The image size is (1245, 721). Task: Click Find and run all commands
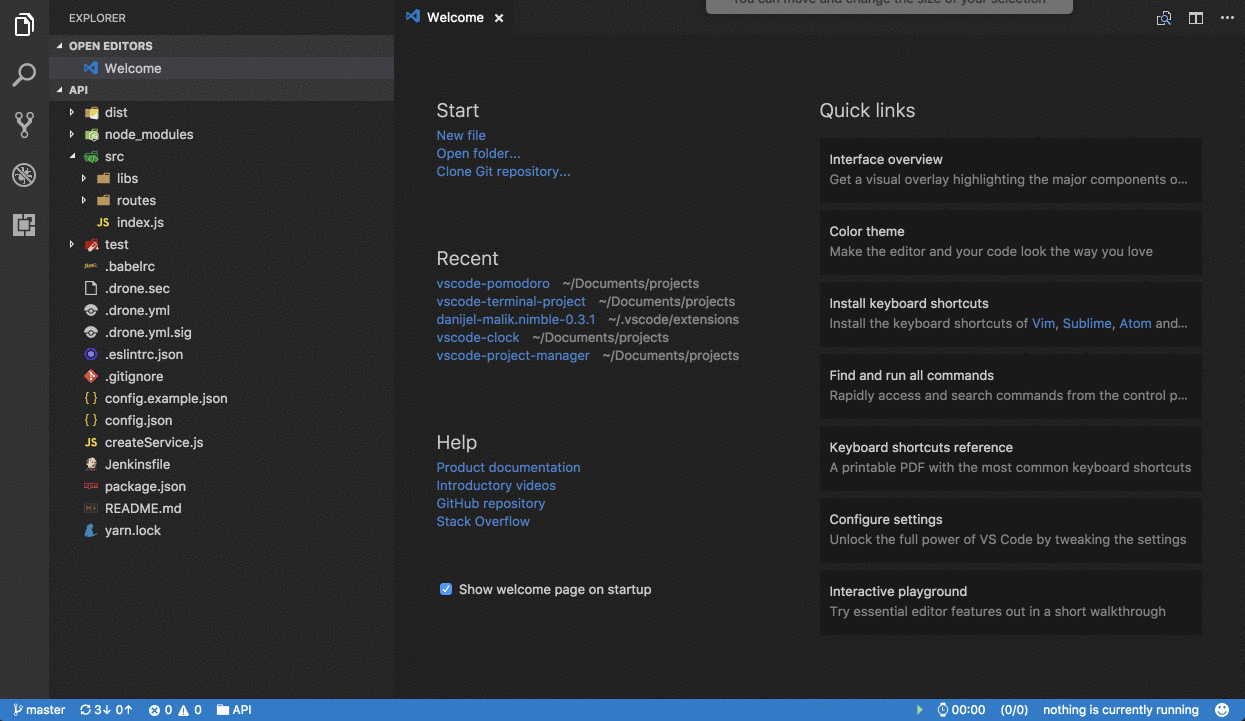click(x=1011, y=386)
